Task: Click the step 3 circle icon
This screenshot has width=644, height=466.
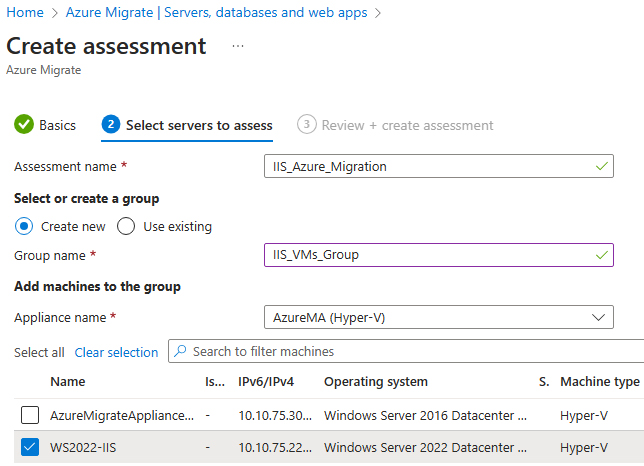Action: 306,124
